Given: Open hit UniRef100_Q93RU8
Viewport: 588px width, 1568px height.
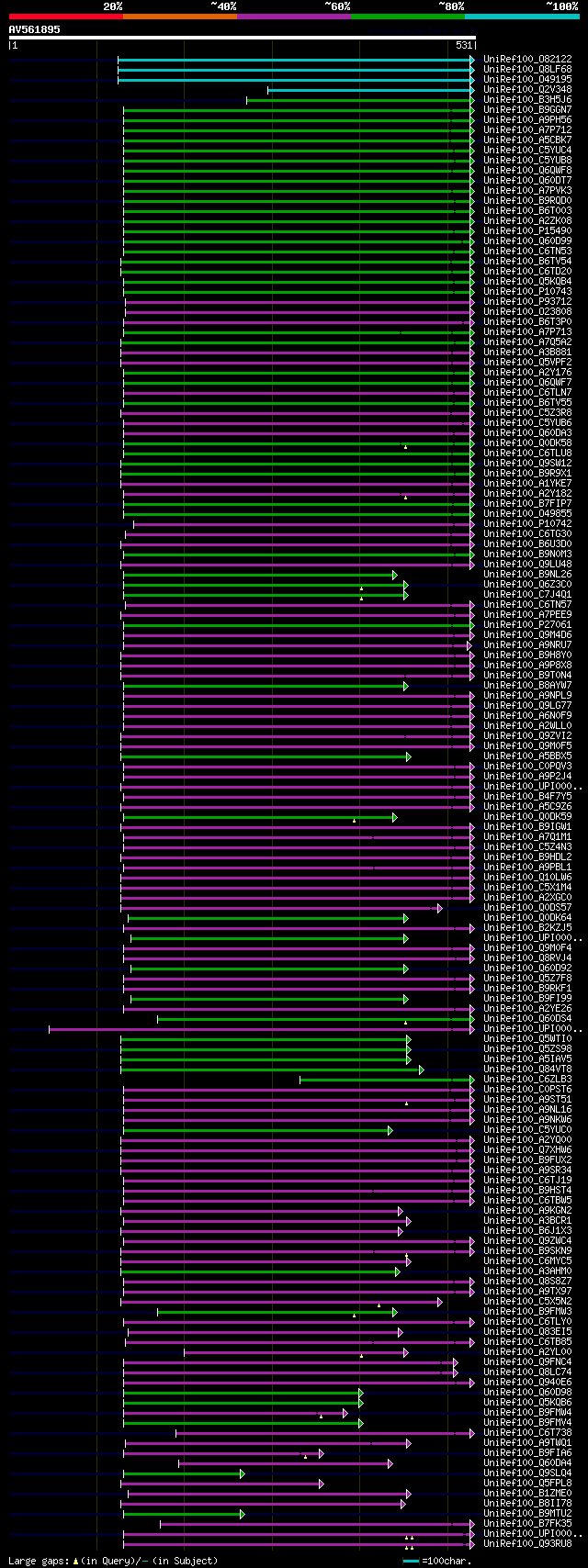Looking at the screenshot, I should coord(527,1543).
